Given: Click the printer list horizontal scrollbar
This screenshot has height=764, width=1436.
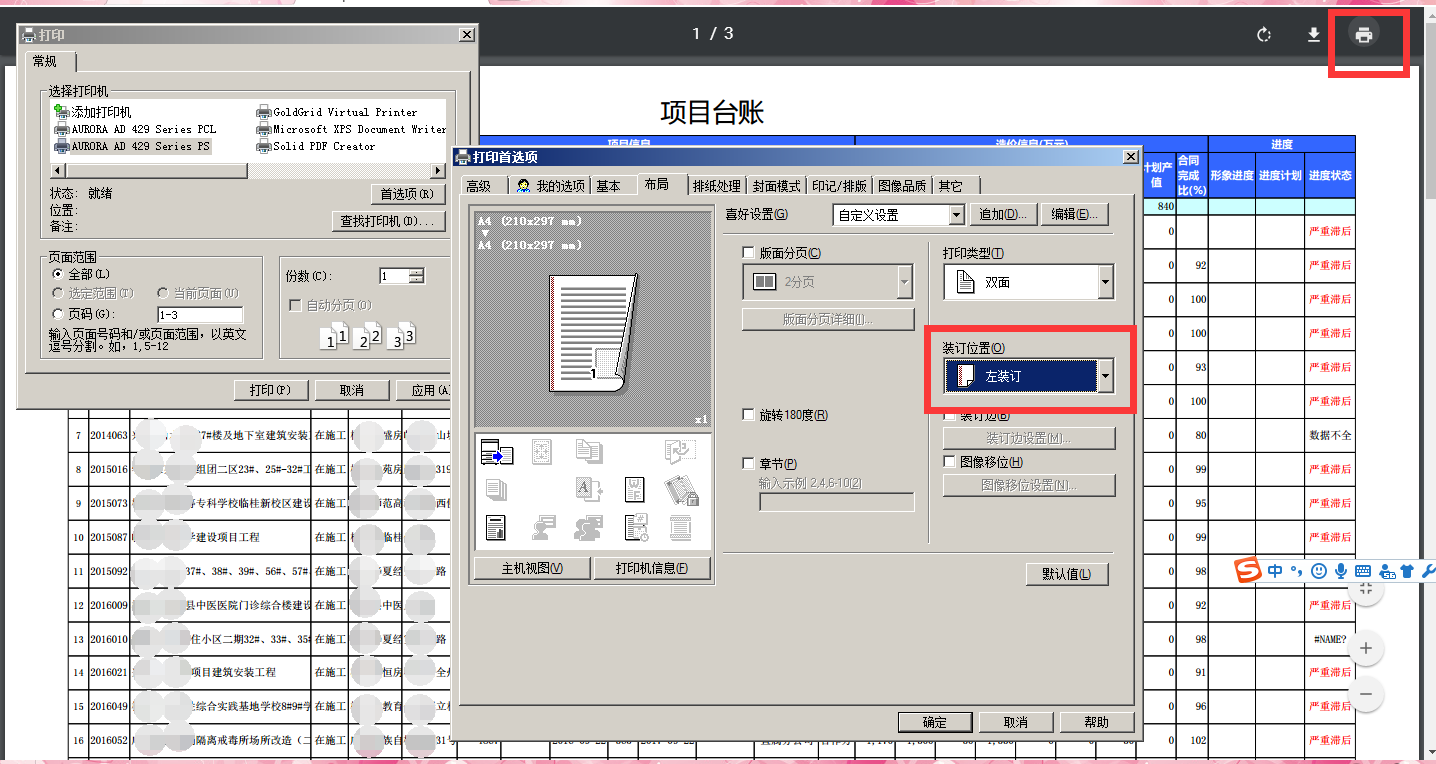Looking at the screenshot, I should click(x=248, y=171).
